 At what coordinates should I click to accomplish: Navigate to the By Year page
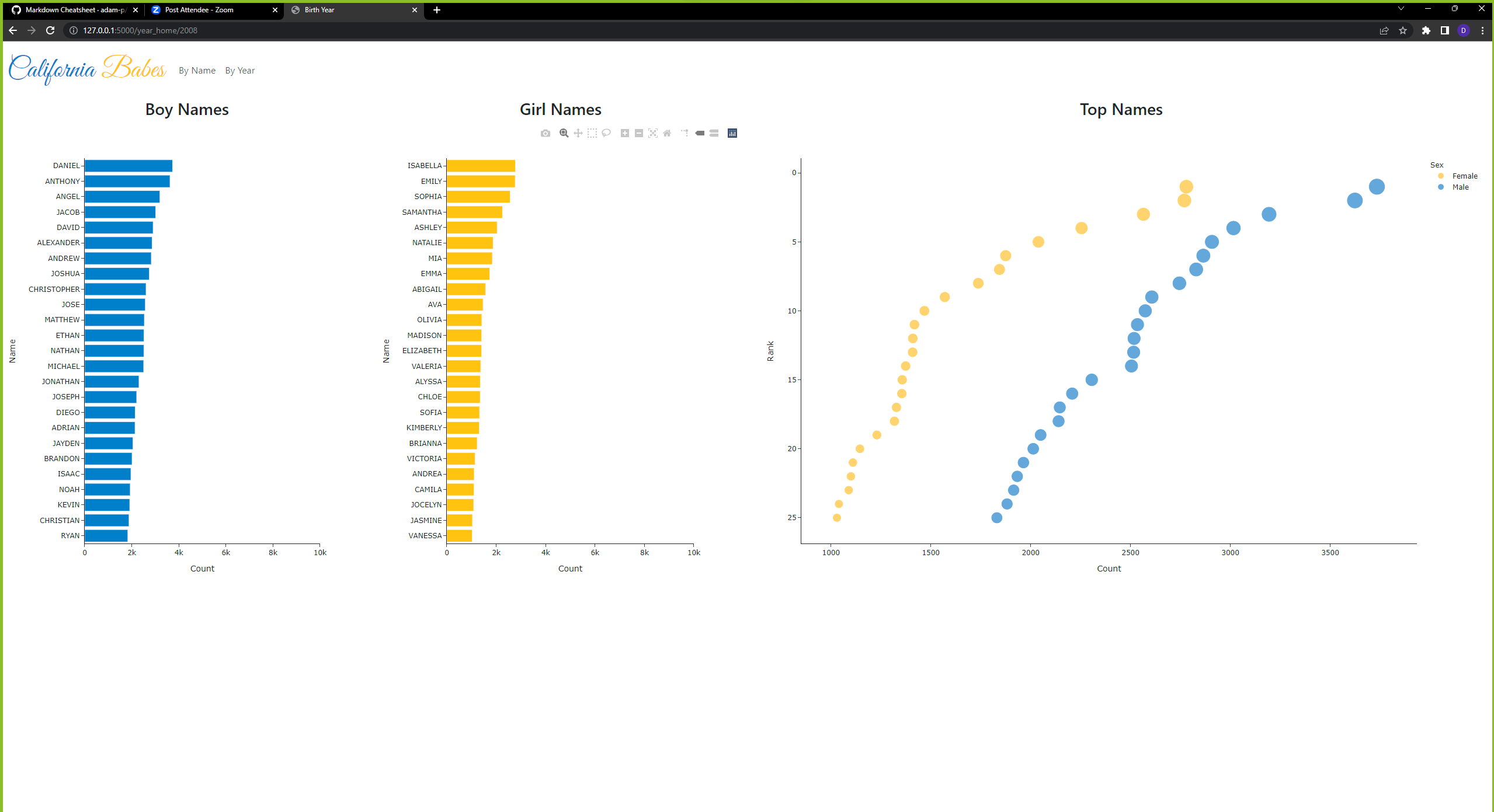tap(239, 70)
